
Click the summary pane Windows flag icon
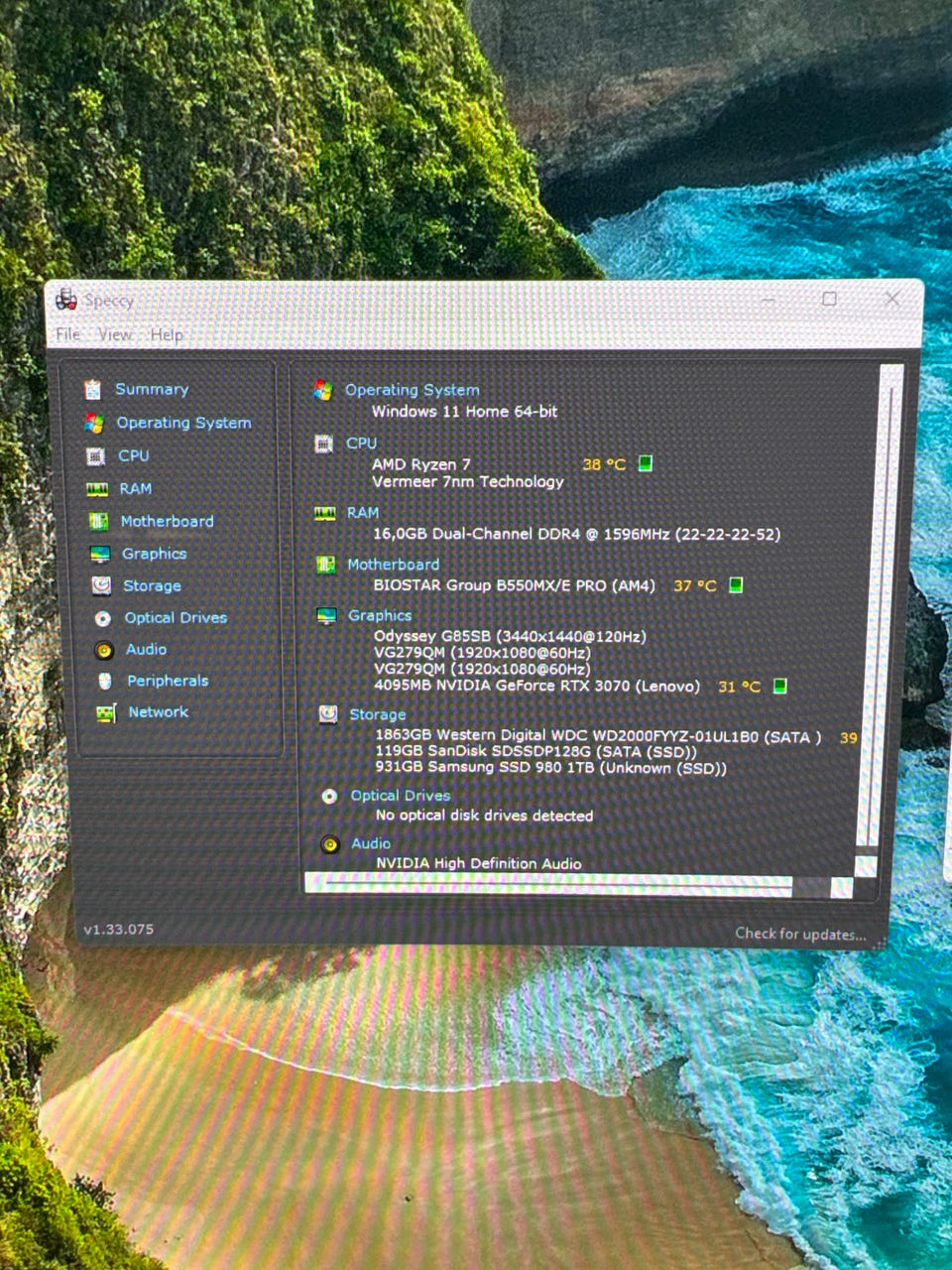point(322,391)
